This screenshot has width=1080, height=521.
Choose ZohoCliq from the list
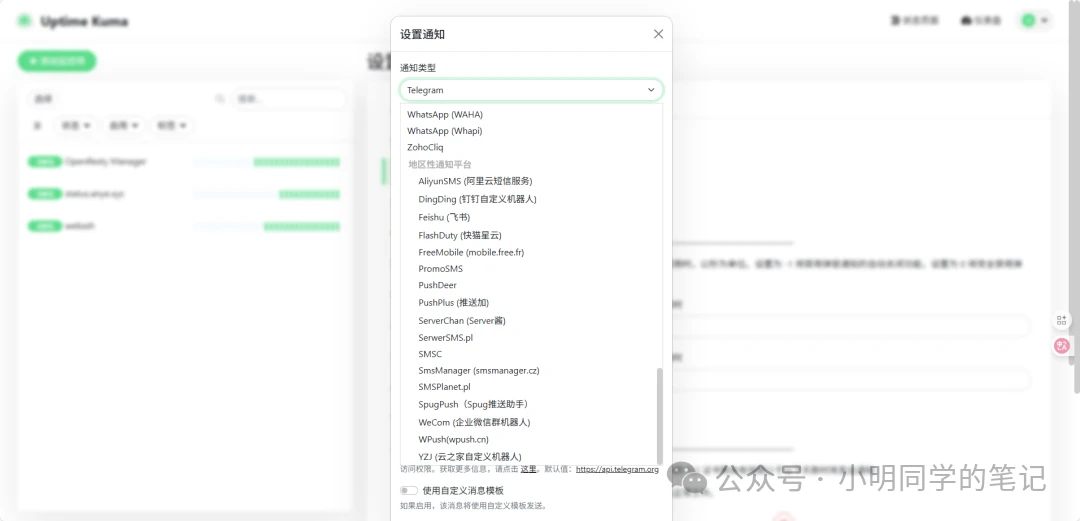pos(425,147)
